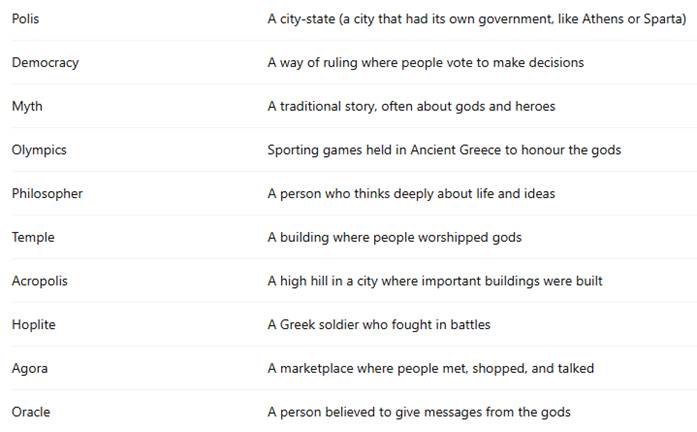Viewport: 697px width, 432px height.
Task: Click the 'Acropolis' term
Action: click(40, 281)
